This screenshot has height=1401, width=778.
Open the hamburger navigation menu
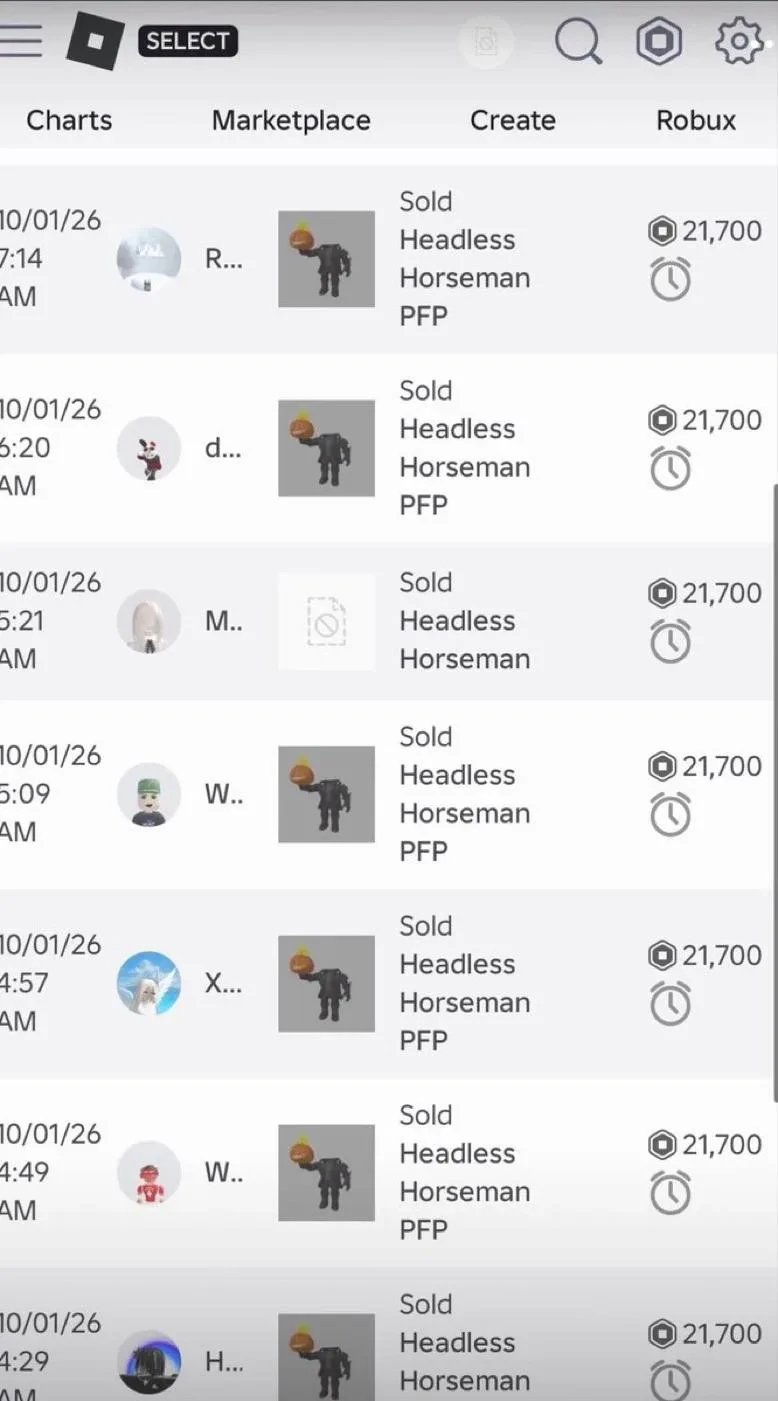[20, 40]
